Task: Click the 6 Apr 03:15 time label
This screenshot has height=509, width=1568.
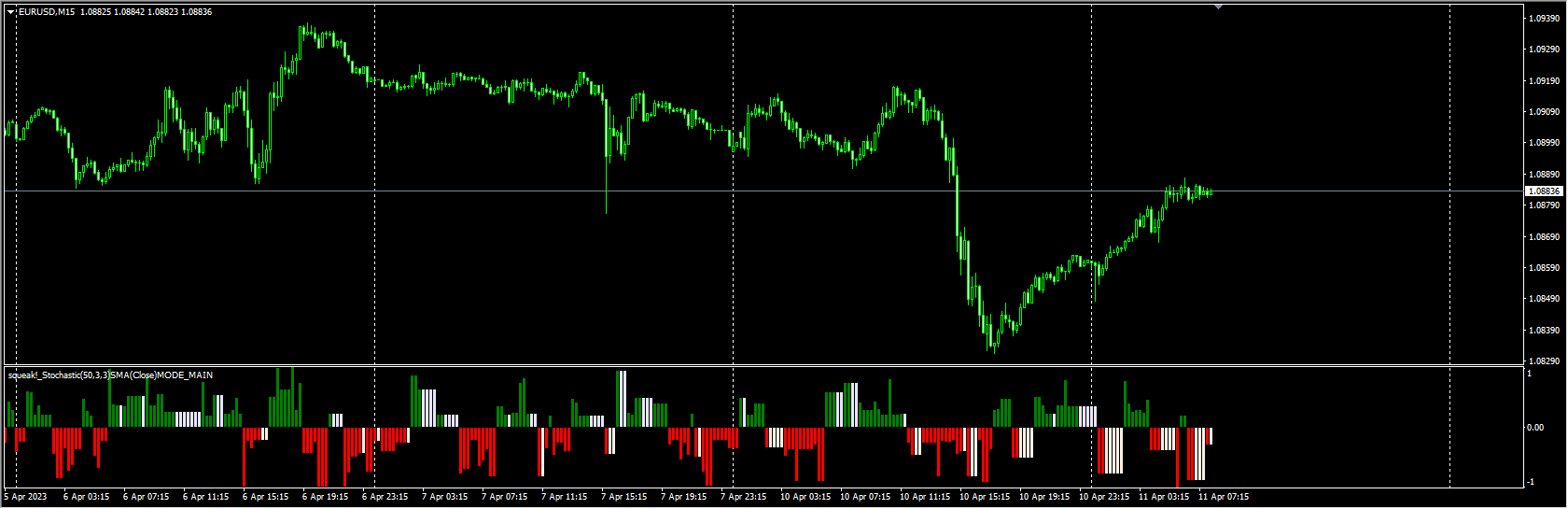Action: (86, 497)
